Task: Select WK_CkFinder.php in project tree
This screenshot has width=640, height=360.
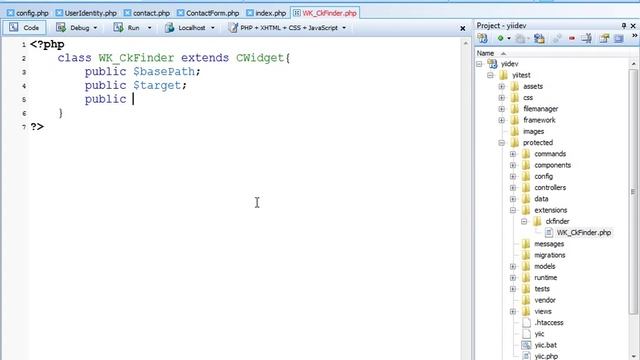Action: point(584,233)
